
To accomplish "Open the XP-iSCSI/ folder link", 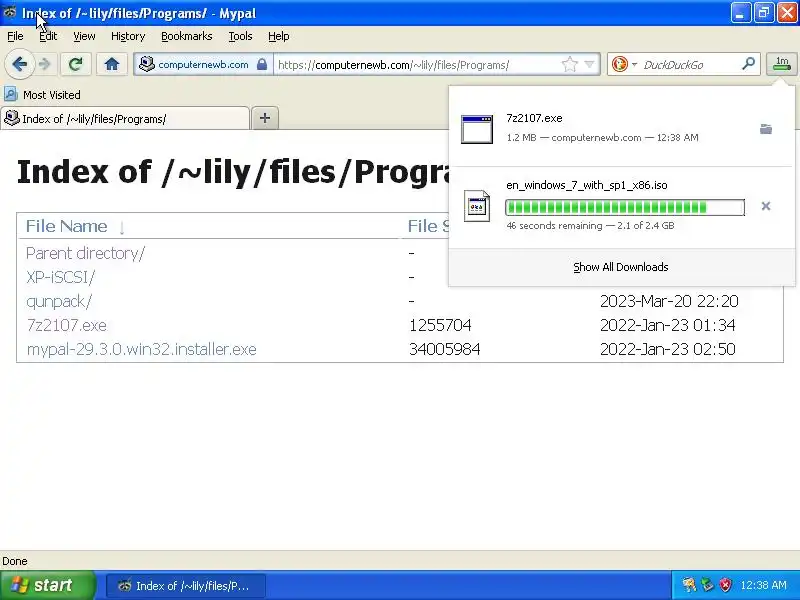I will [60, 277].
